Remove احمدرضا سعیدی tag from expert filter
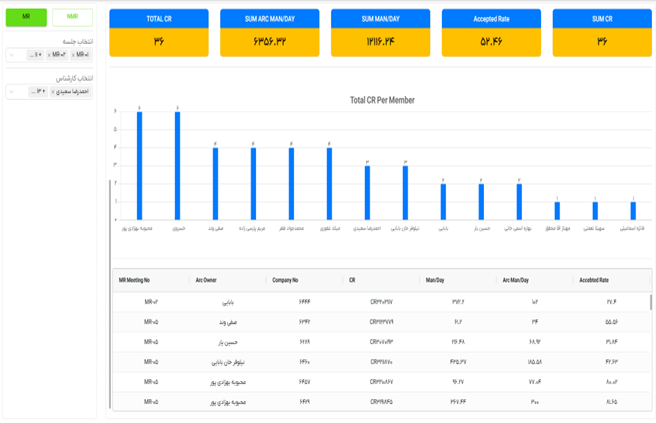 pos(53,92)
